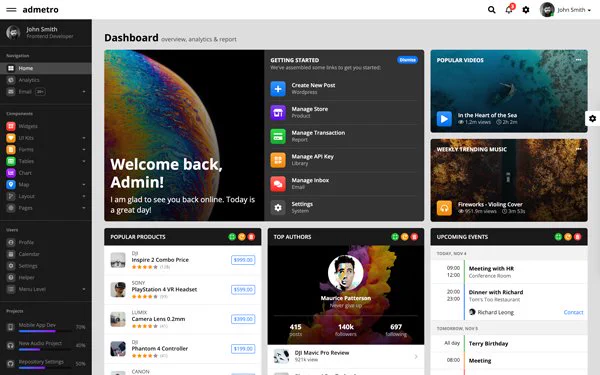Expand the Menu Level submenu
600x375 pixels.
[x=84, y=289]
